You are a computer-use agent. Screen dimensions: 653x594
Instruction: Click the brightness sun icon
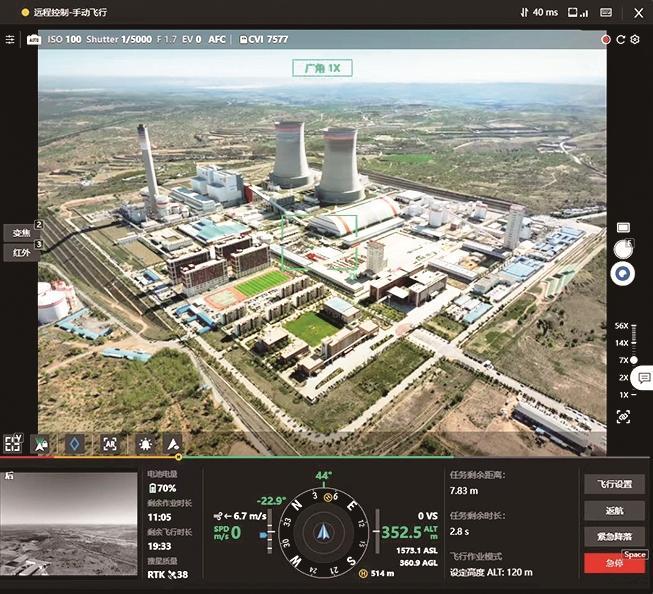coord(146,443)
